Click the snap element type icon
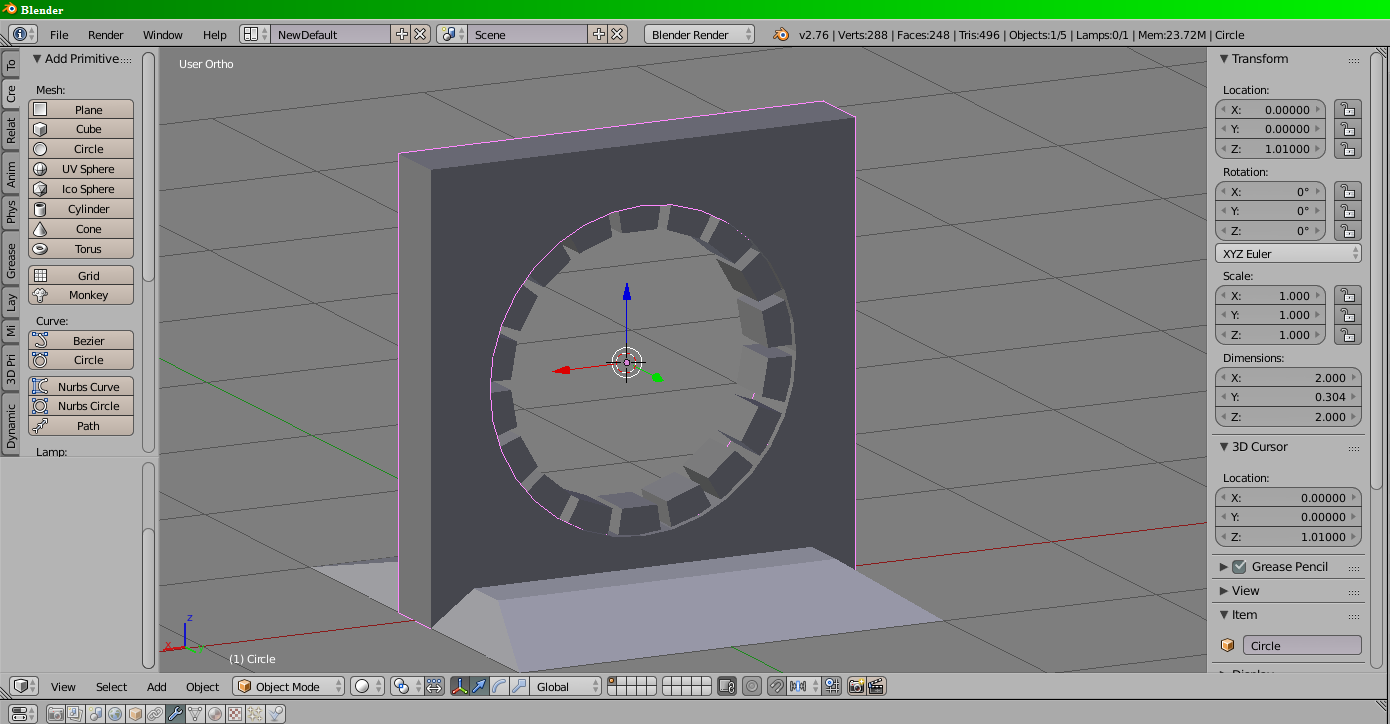This screenshot has width=1390, height=724. point(803,686)
